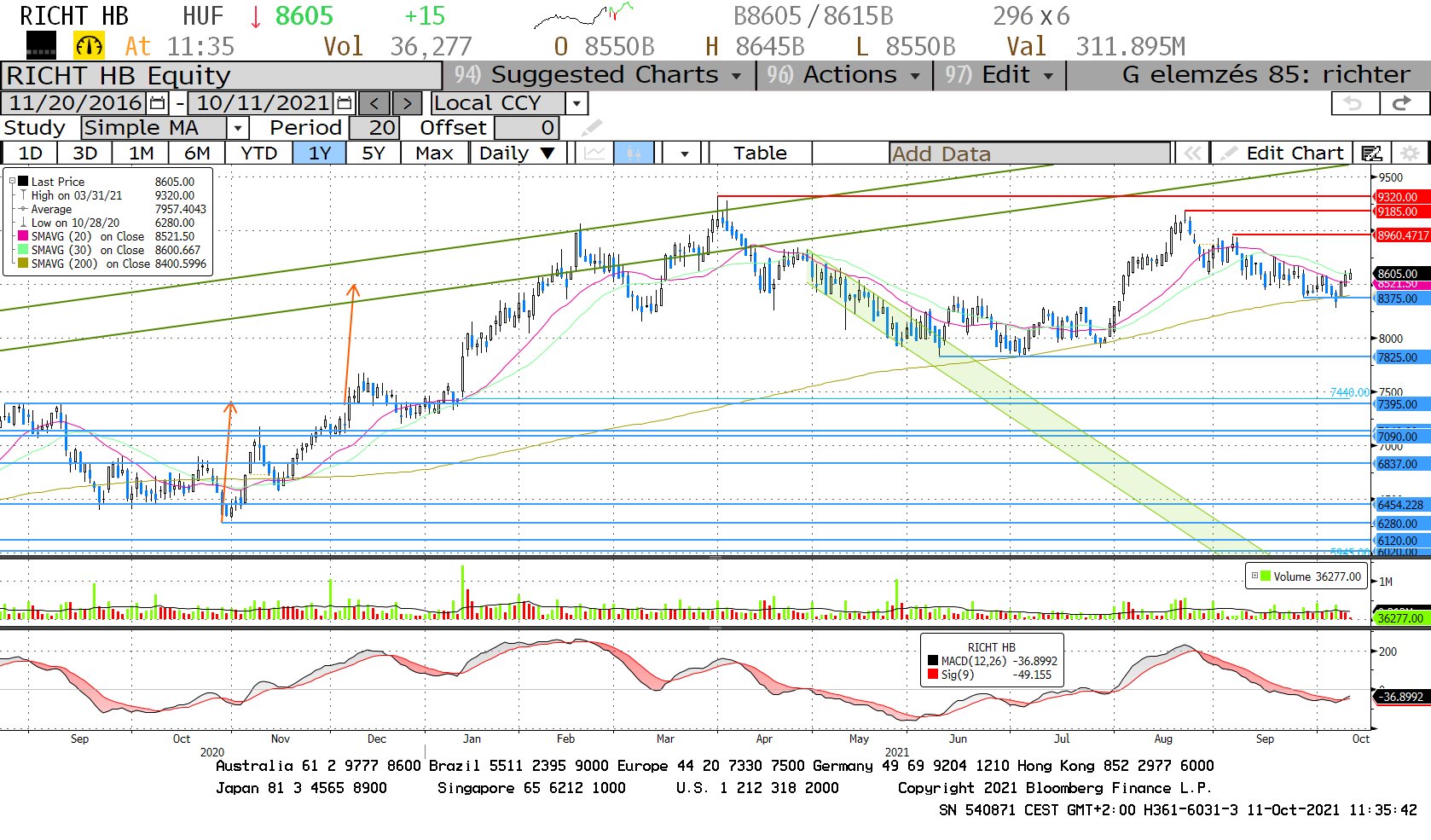Screen dimensions: 1431x840
Task: Select the 5Y range tab
Action: click(x=374, y=154)
